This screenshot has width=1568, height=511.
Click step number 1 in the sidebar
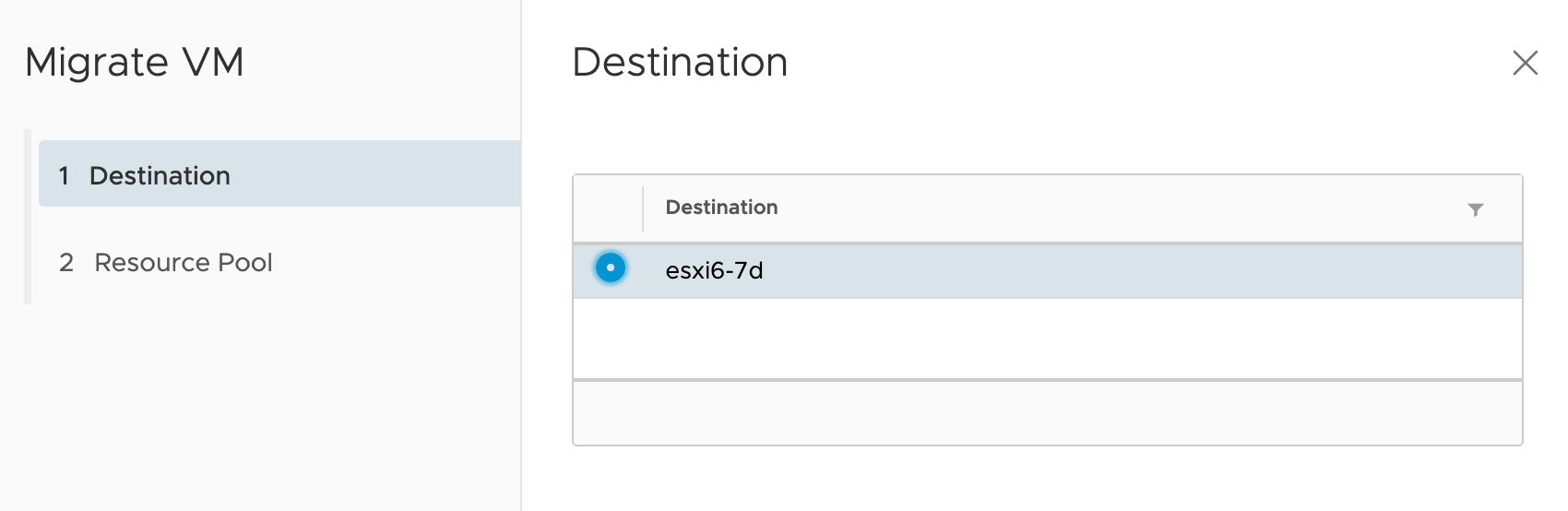[64, 175]
